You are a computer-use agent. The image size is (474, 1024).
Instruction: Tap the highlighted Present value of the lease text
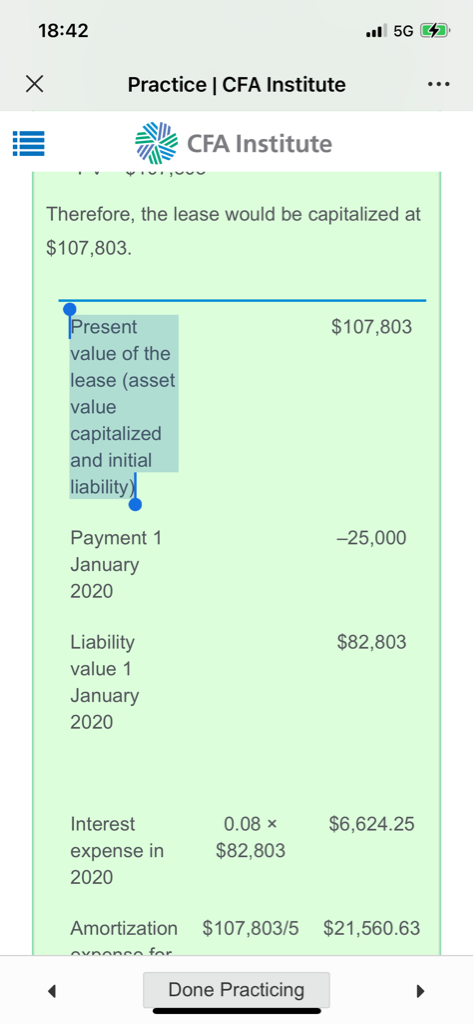click(123, 406)
